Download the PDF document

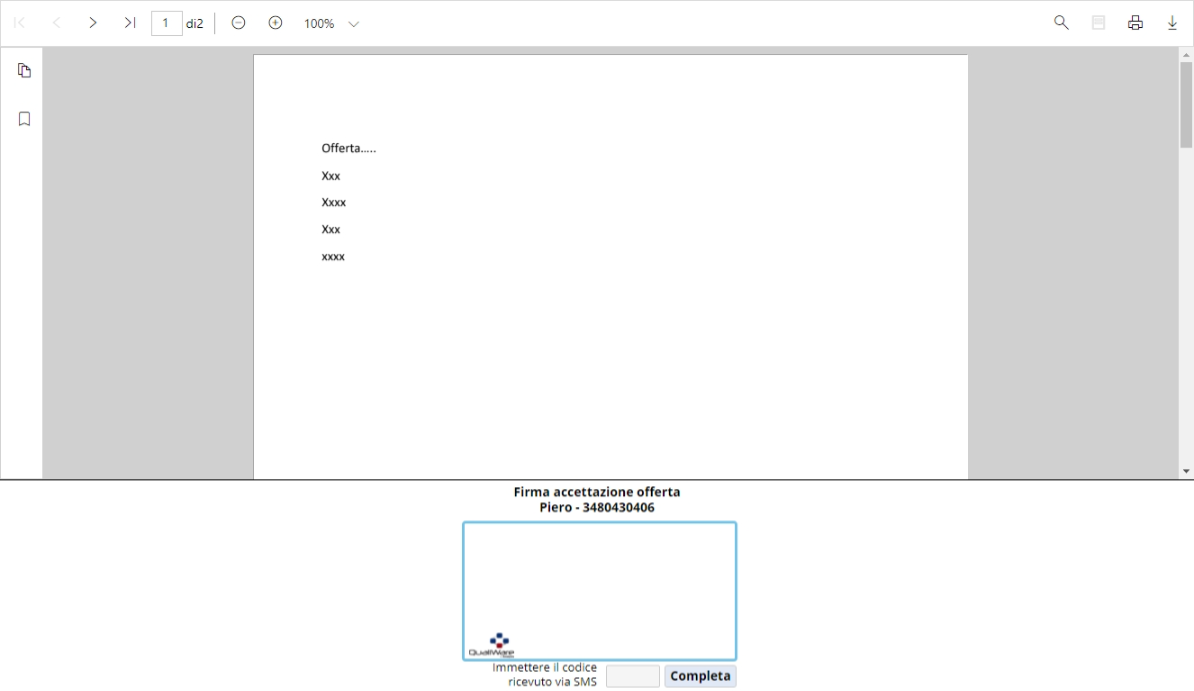pyautogui.click(x=1172, y=23)
